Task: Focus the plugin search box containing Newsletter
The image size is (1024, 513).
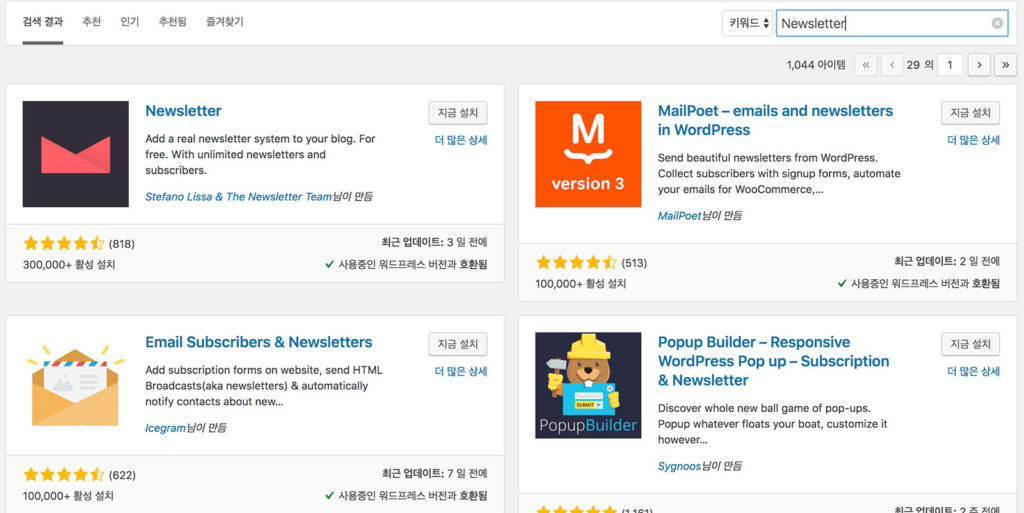Action: point(880,23)
